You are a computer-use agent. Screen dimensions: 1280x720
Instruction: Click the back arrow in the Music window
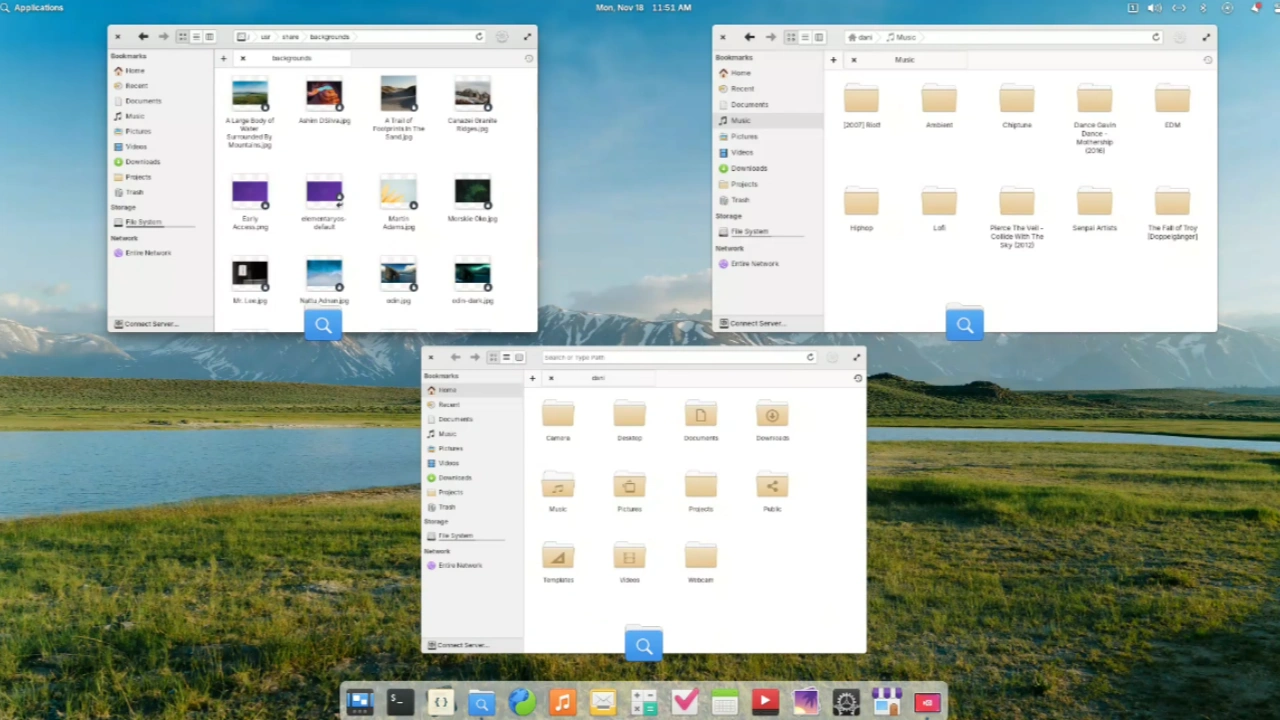pyautogui.click(x=749, y=37)
